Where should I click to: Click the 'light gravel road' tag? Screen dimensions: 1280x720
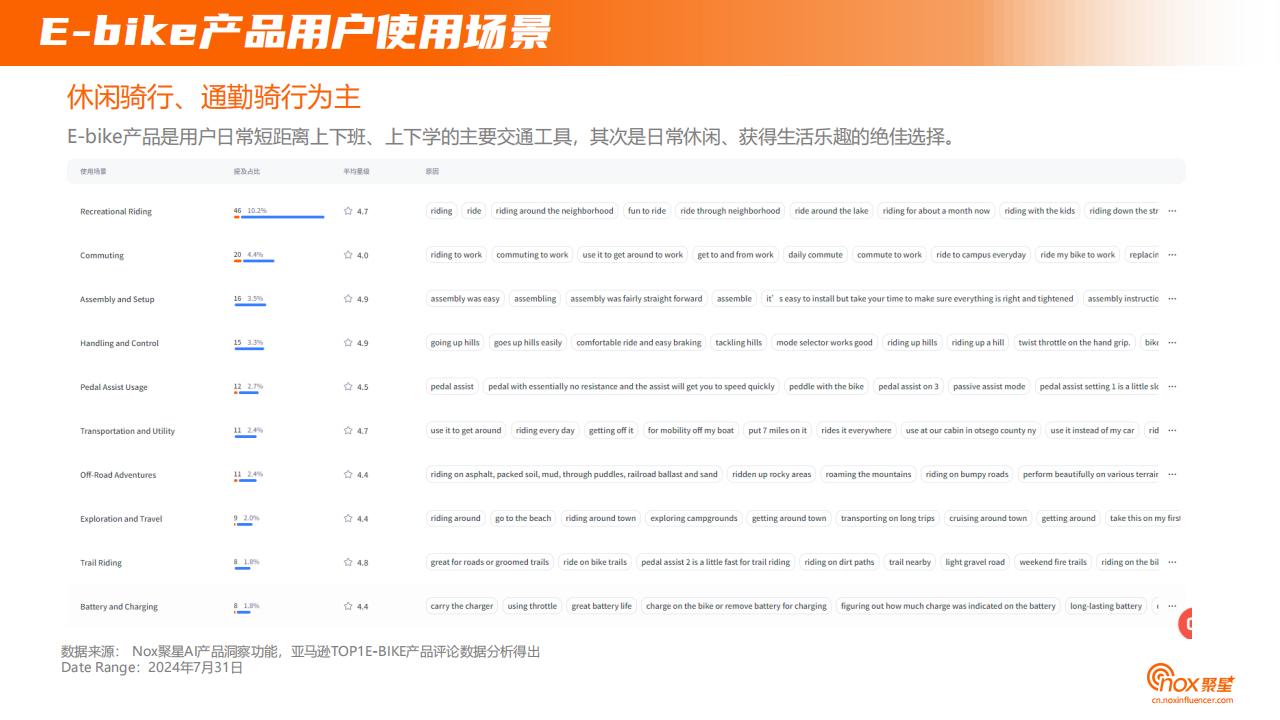pos(975,563)
